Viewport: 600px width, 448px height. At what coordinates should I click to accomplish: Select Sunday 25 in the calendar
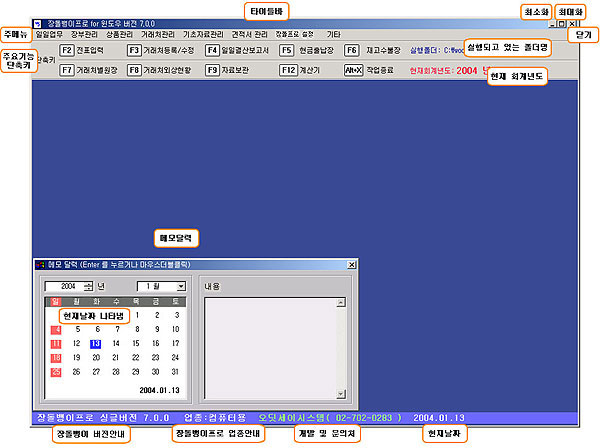point(56,372)
